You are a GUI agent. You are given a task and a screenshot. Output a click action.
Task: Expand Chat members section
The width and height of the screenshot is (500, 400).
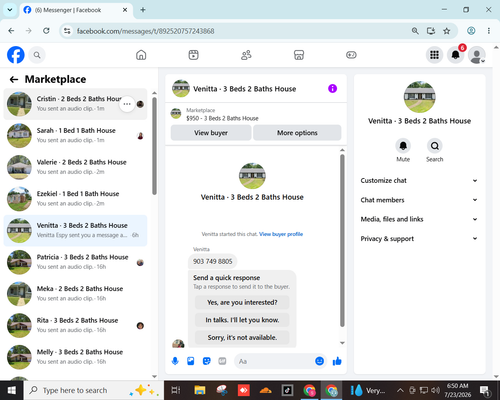419,200
